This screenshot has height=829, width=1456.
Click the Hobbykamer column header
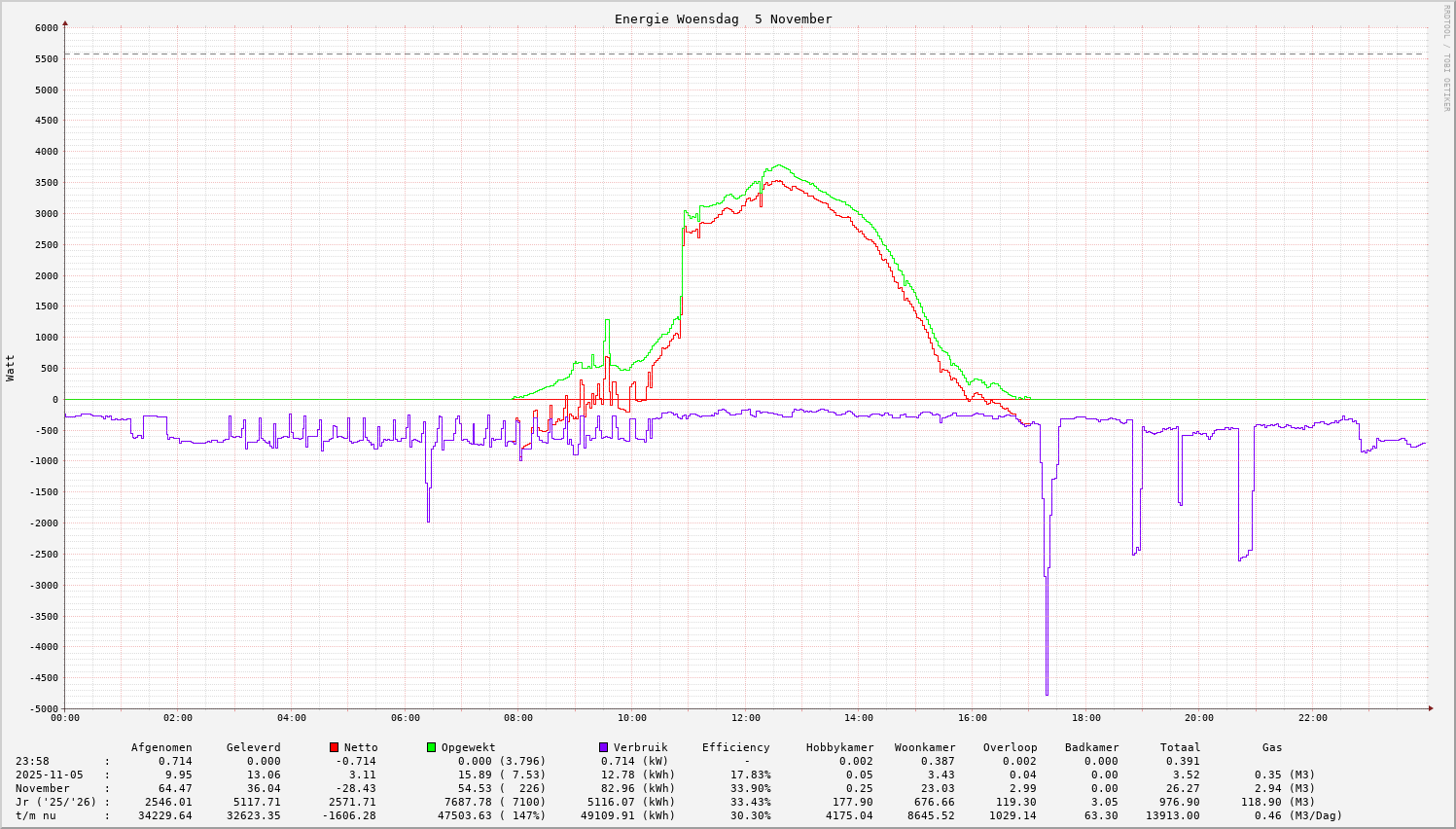click(839, 747)
